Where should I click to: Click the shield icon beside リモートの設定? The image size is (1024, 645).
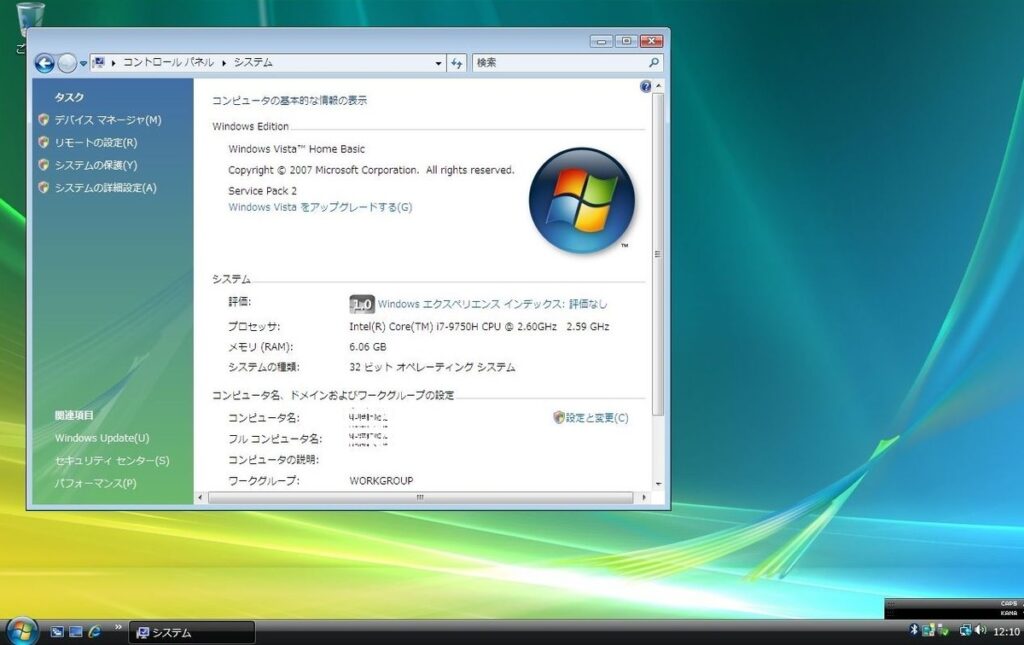[x=44, y=142]
